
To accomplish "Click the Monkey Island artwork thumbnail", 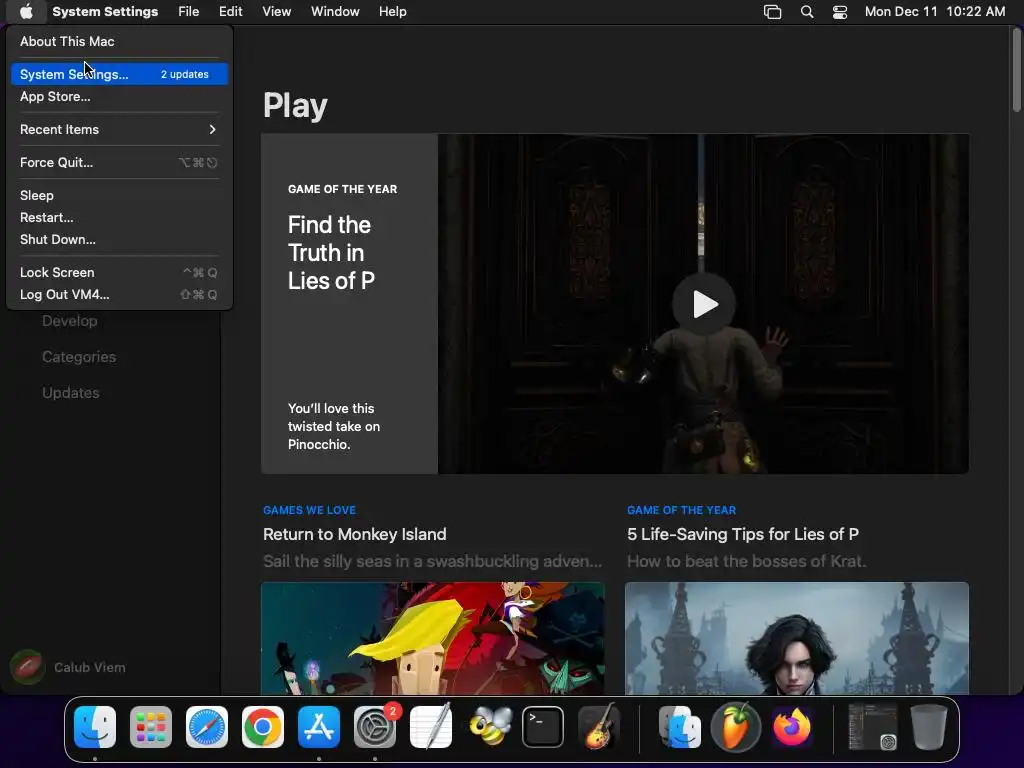I will (x=432, y=638).
